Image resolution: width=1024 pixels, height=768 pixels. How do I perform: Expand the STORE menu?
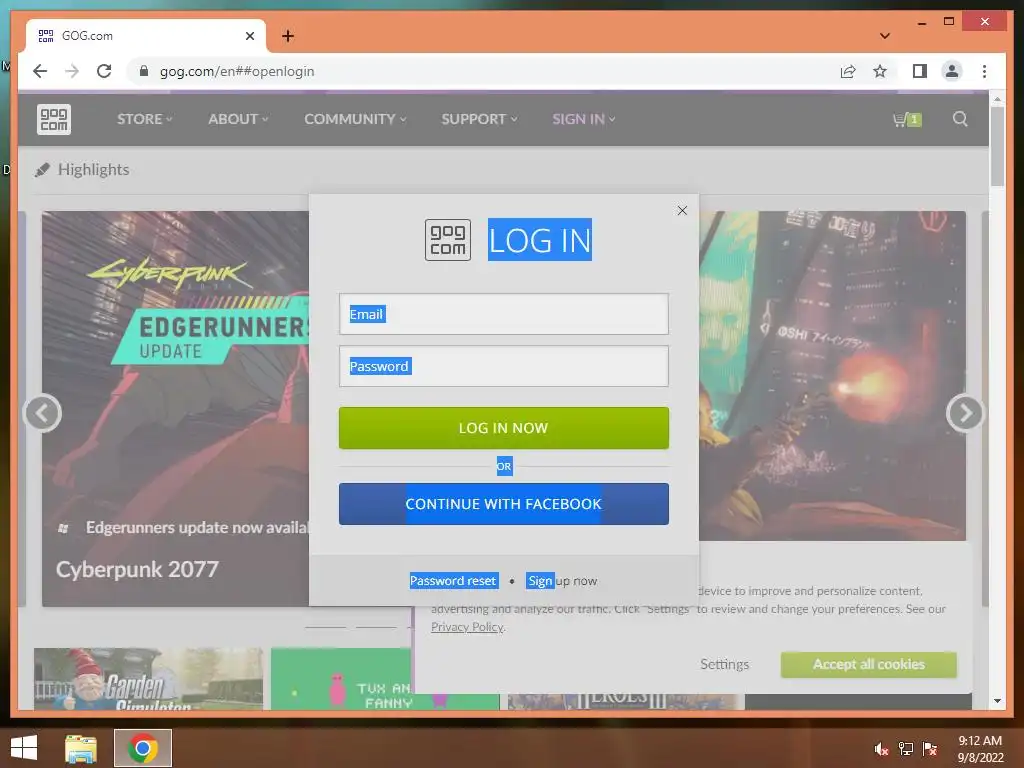tap(144, 119)
